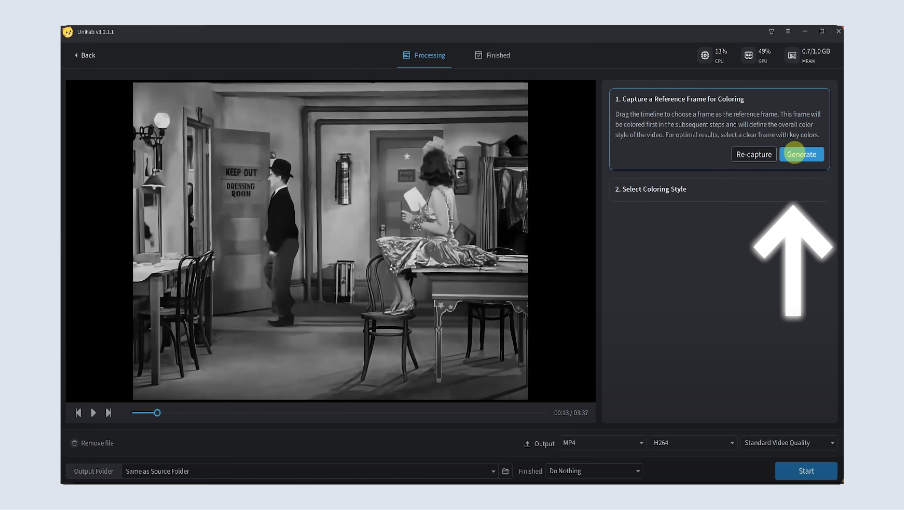Minimize the UniFab window
Image resolution: width=904 pixels, height=510 pixels.
[x=805, y=31]
